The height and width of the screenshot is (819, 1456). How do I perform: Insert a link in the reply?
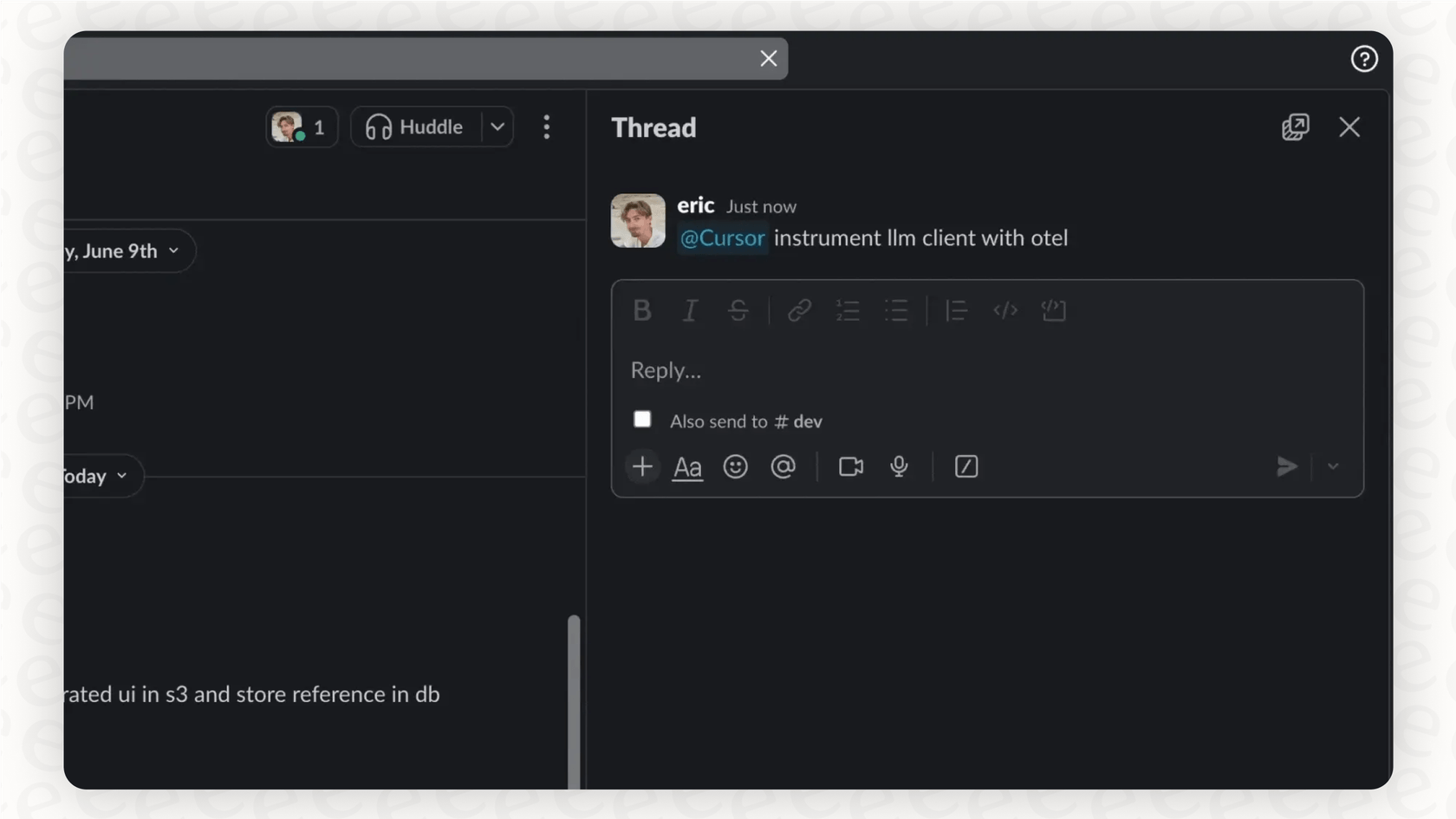[x=798, y=310]
